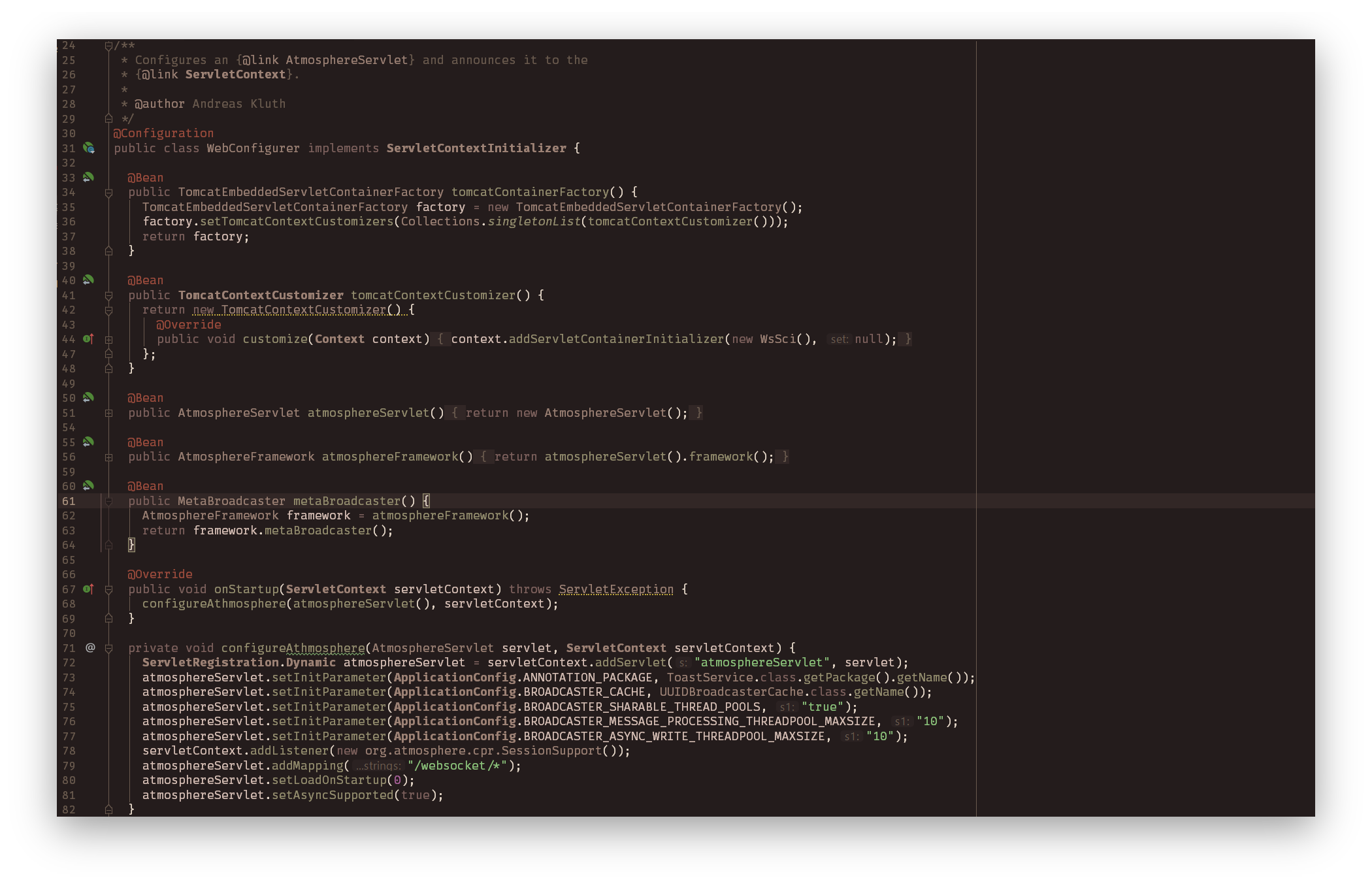Viewport: 1372px width, 882px height.
Task: Collapse the tomcatContainerFactory method
Action: click(109, 193)
